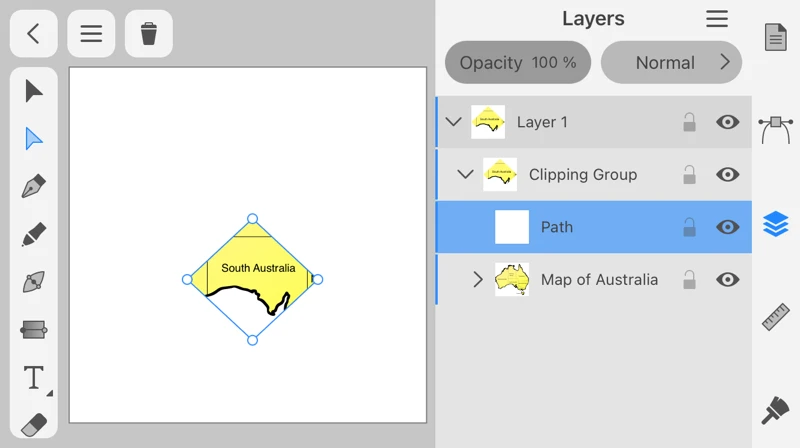Open the main menu beside back button
The height and width of the screenshot is (448, 800).
pyautogui.click(x=91, y=34)
